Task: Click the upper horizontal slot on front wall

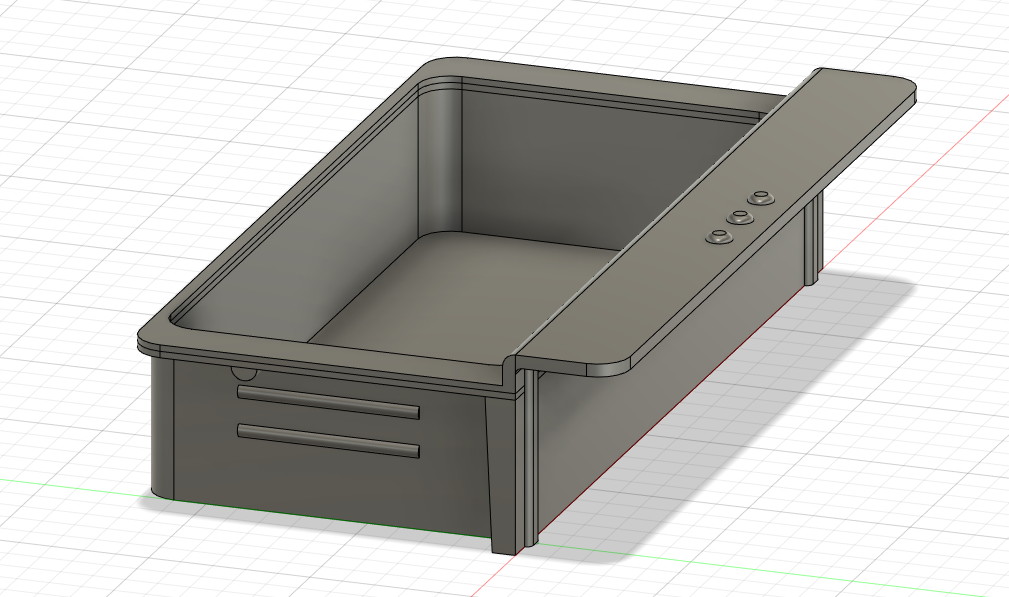Action: 328,401
